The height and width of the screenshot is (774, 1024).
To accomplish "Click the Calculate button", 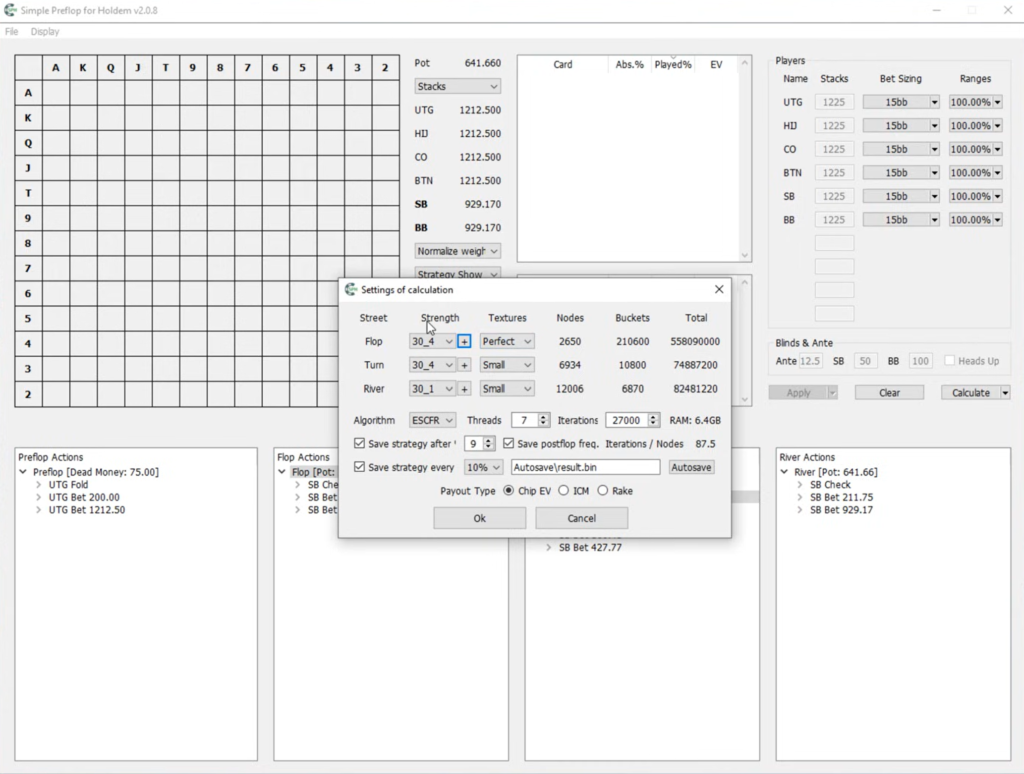I will pos(970,393).
